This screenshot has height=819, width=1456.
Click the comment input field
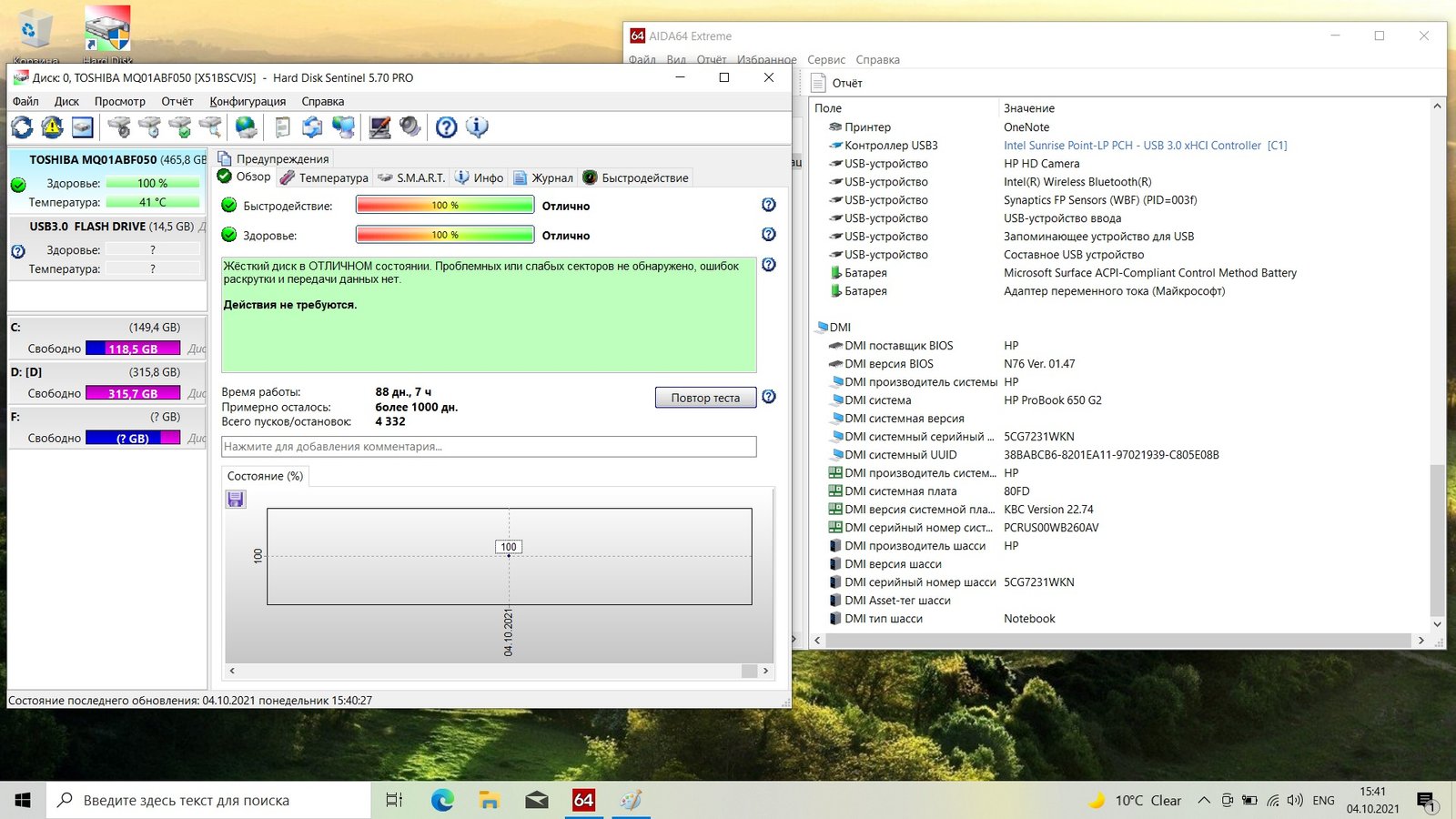click(489, 447)
